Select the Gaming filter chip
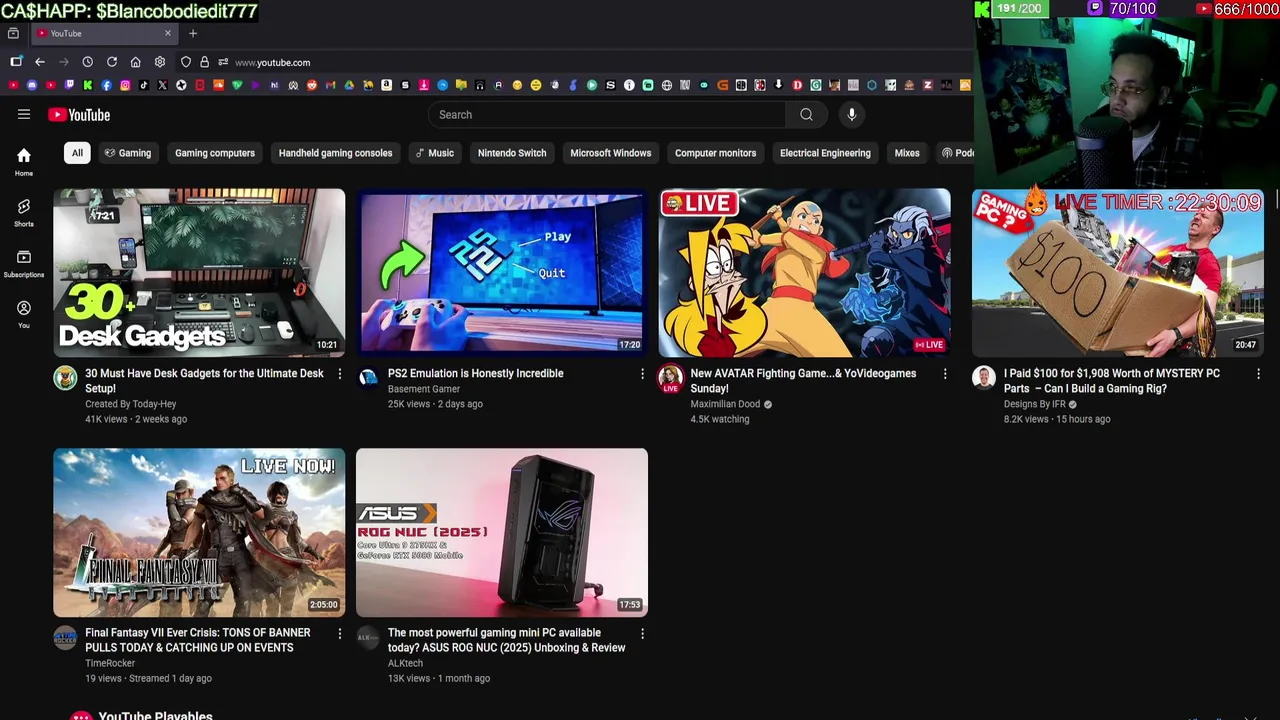The width and height of the screenshot is (1280, 720). (x=128, y=153)
